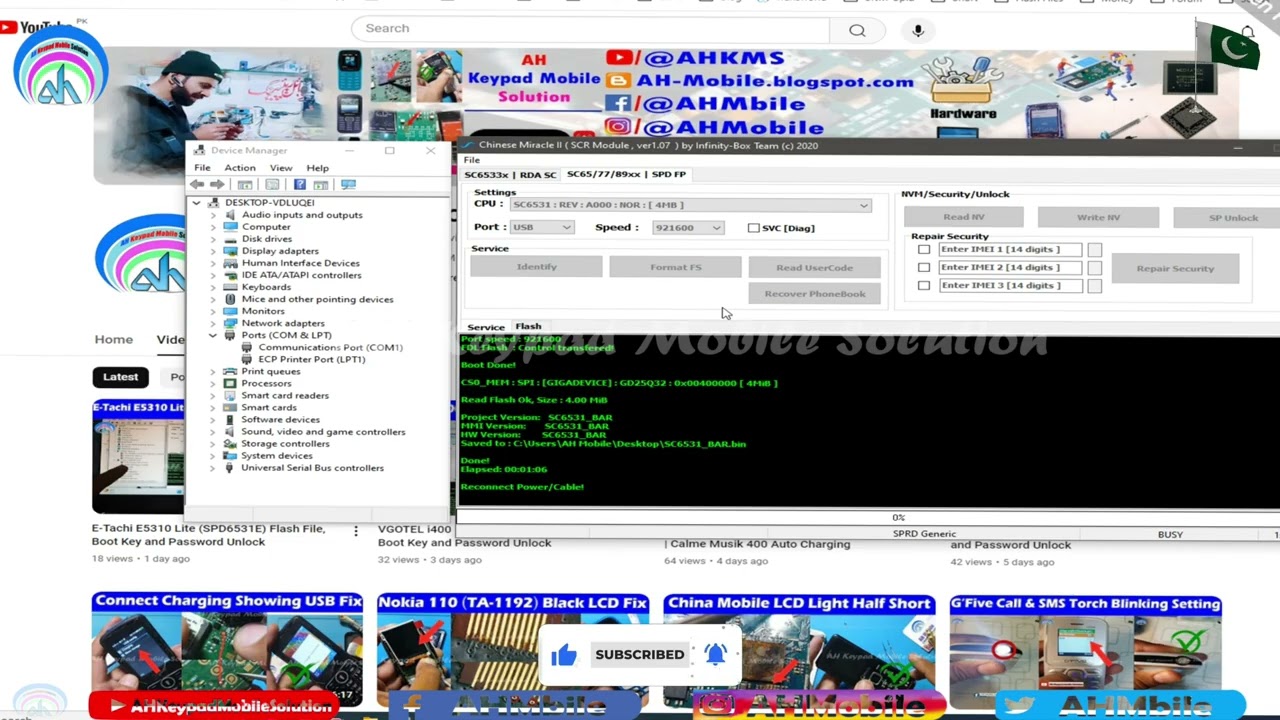Image resolution: width=1280 pixels, height=720 pixels.
Task: Click the YouTube Search input field
Action: (590, 29)
